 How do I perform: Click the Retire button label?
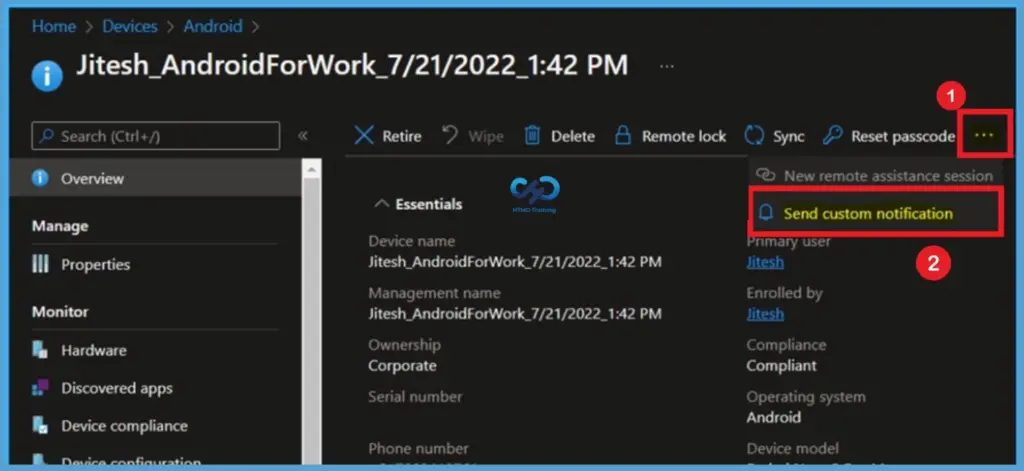point(402,136)
